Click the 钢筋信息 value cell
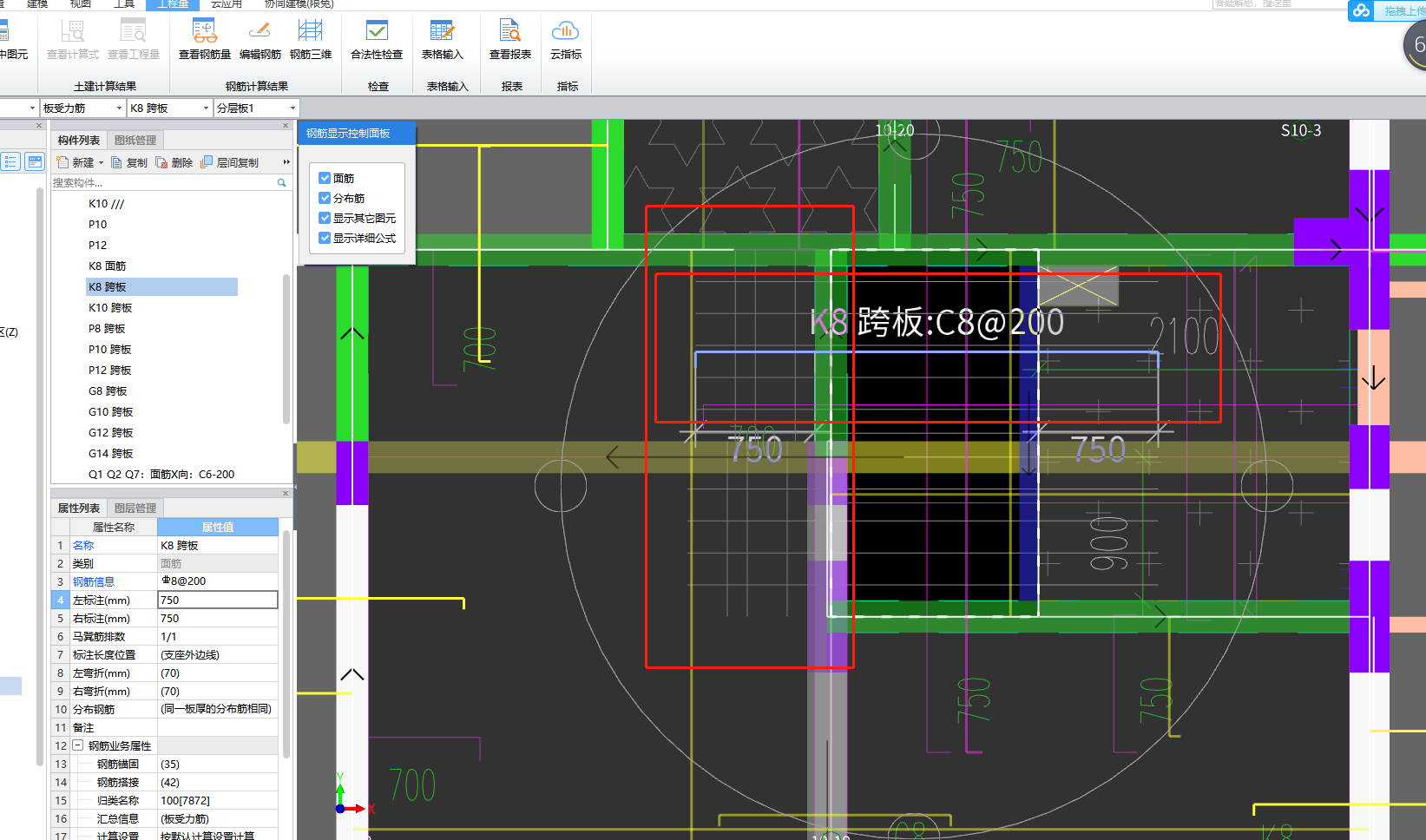 pos(218,581)
